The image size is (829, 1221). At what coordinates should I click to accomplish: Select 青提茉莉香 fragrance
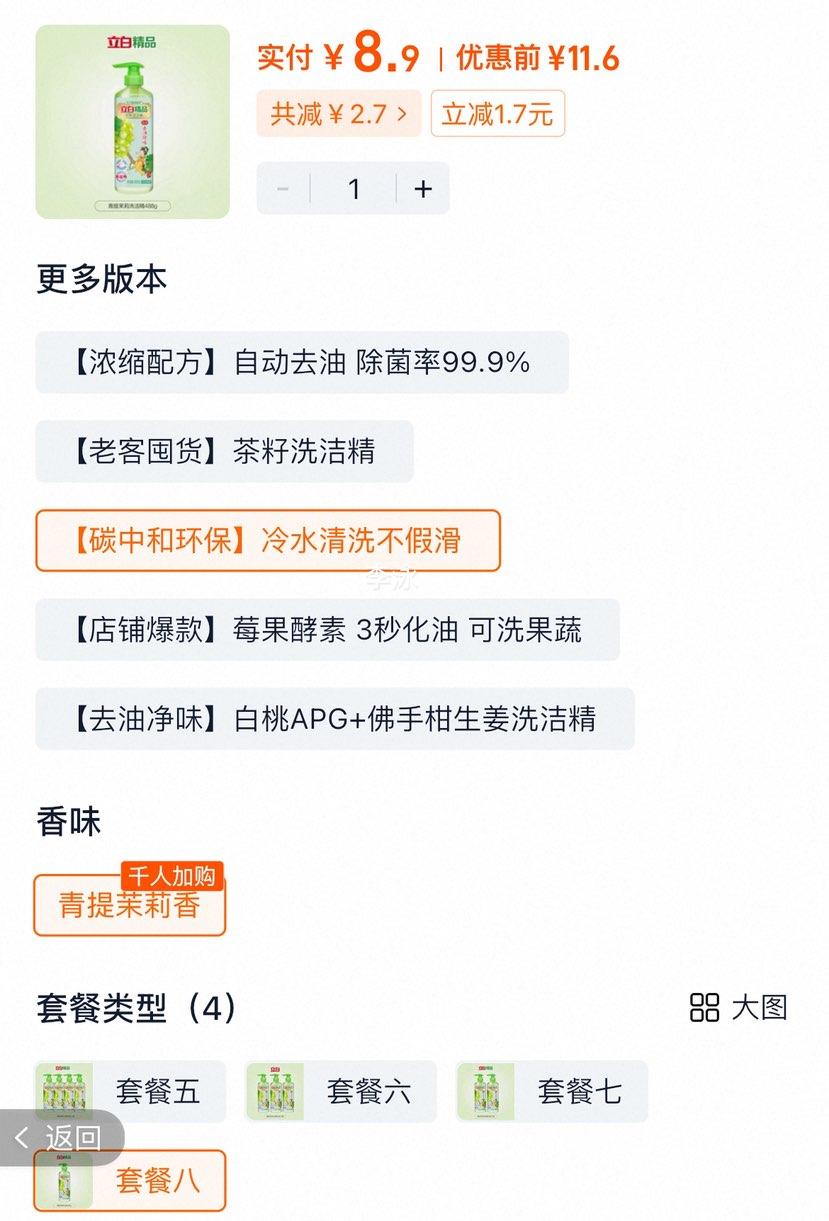(130, 905)
